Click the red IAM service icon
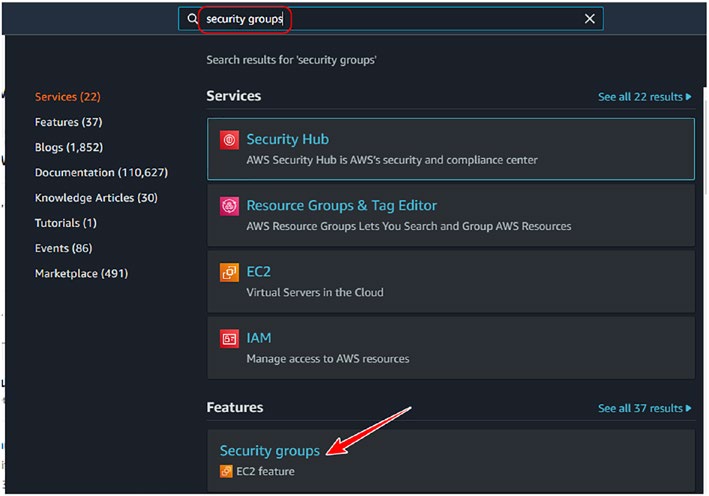The height and width of the screenshot is (496, 709). (229, 339)
